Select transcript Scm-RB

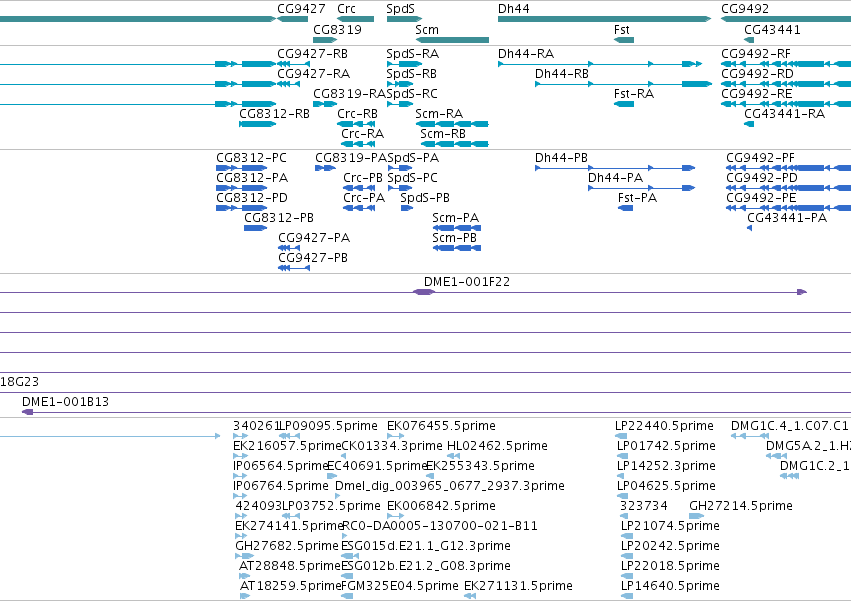click(x=455, y=144)
